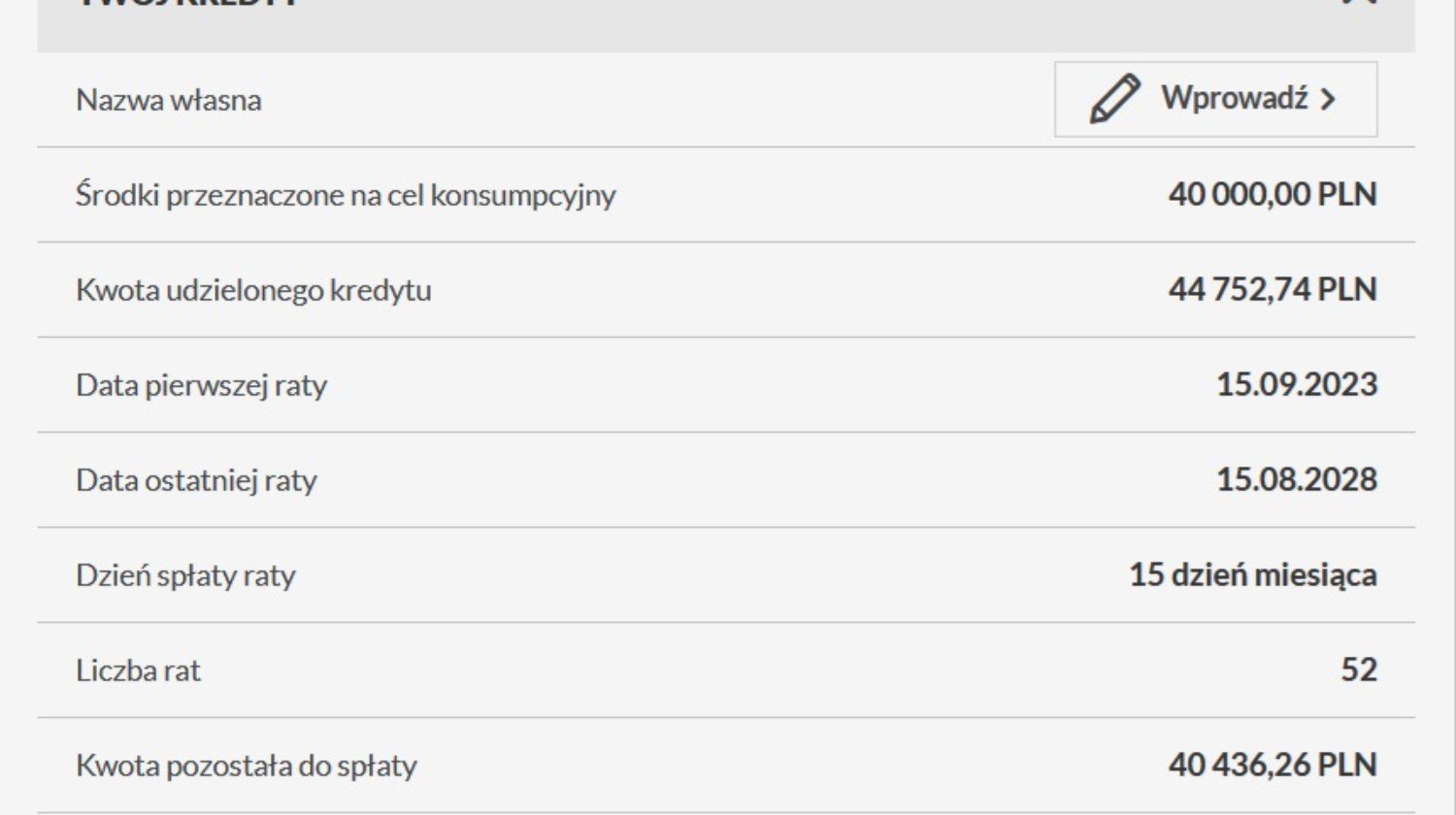Select the 40 436,26 PLN remaining amount

[1273, 765]
